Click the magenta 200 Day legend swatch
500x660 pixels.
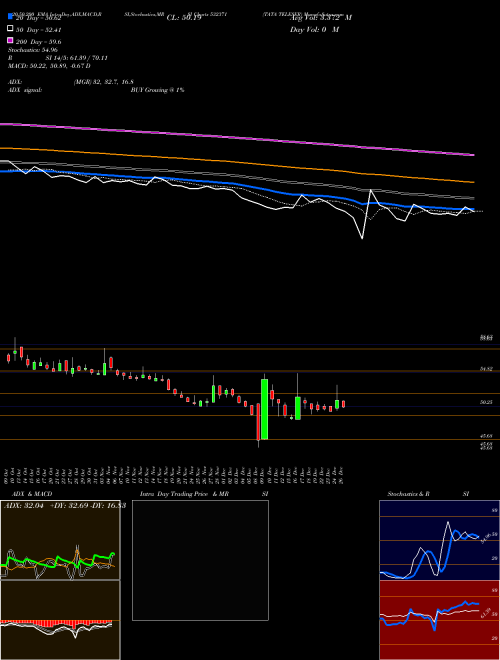coord(10,40)
